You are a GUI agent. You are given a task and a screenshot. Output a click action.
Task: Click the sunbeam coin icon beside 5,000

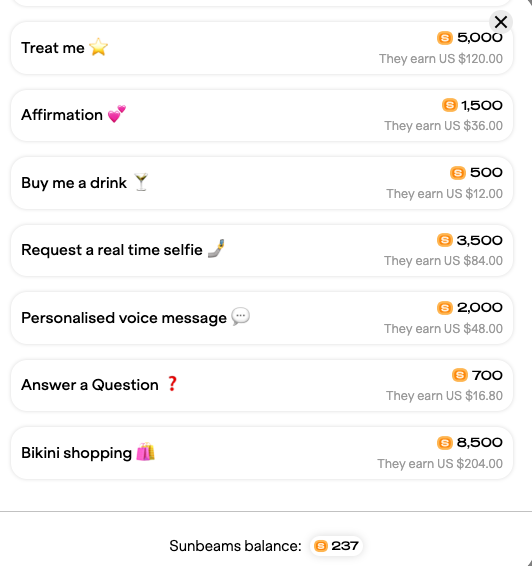[x=445, y=38]
